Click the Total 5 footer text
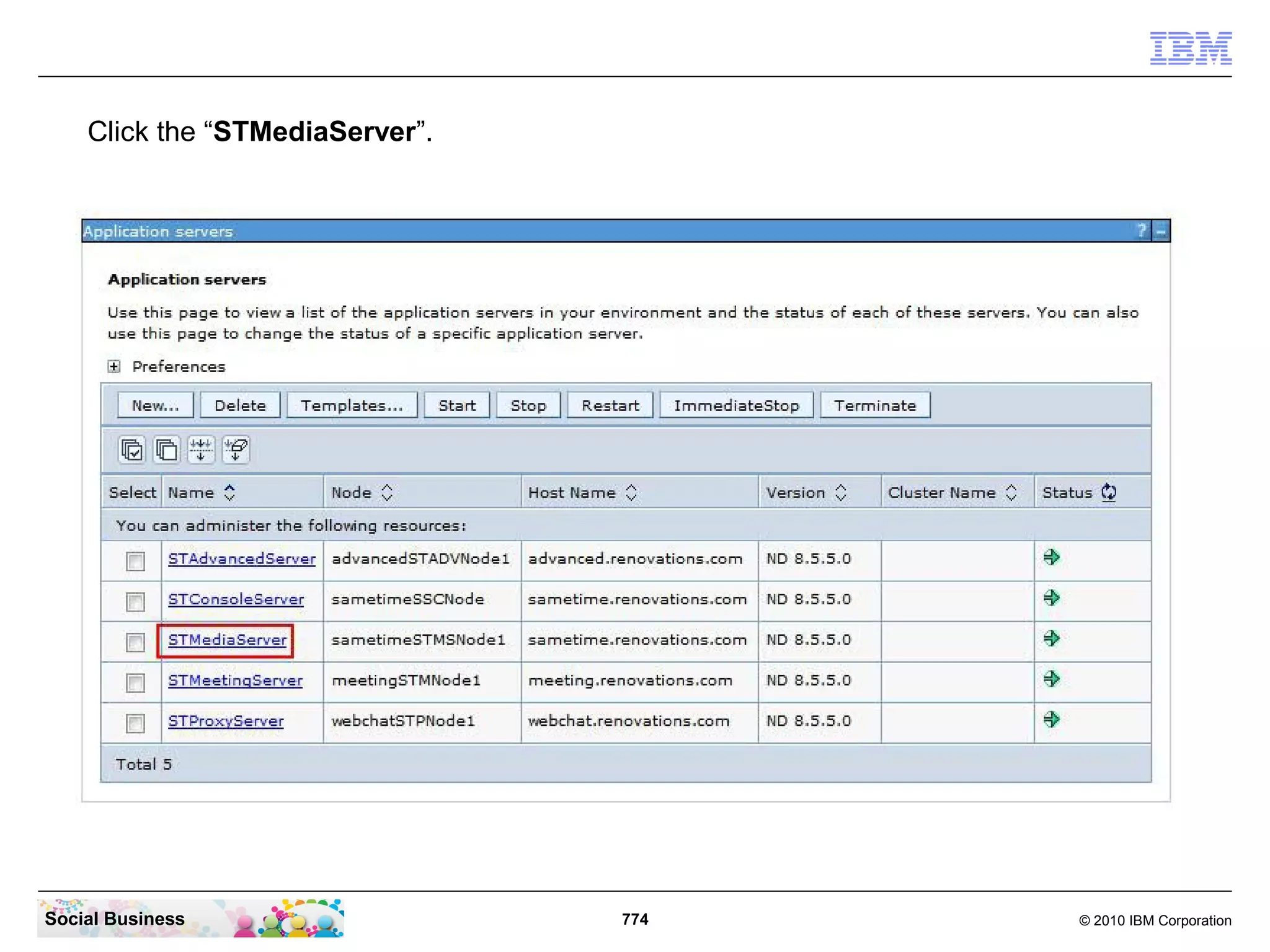 pos(144,764)
